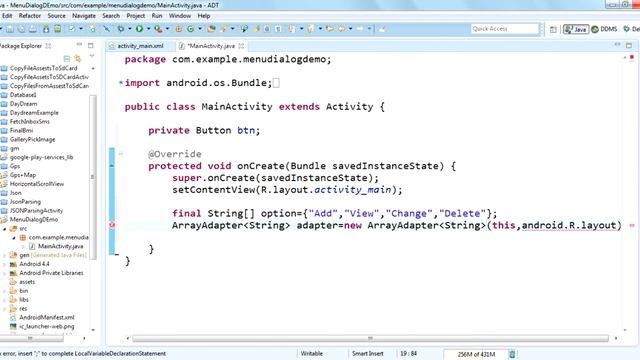The image size is (640, 360).
Task: Select the assets folder
Action: [27, 282]
